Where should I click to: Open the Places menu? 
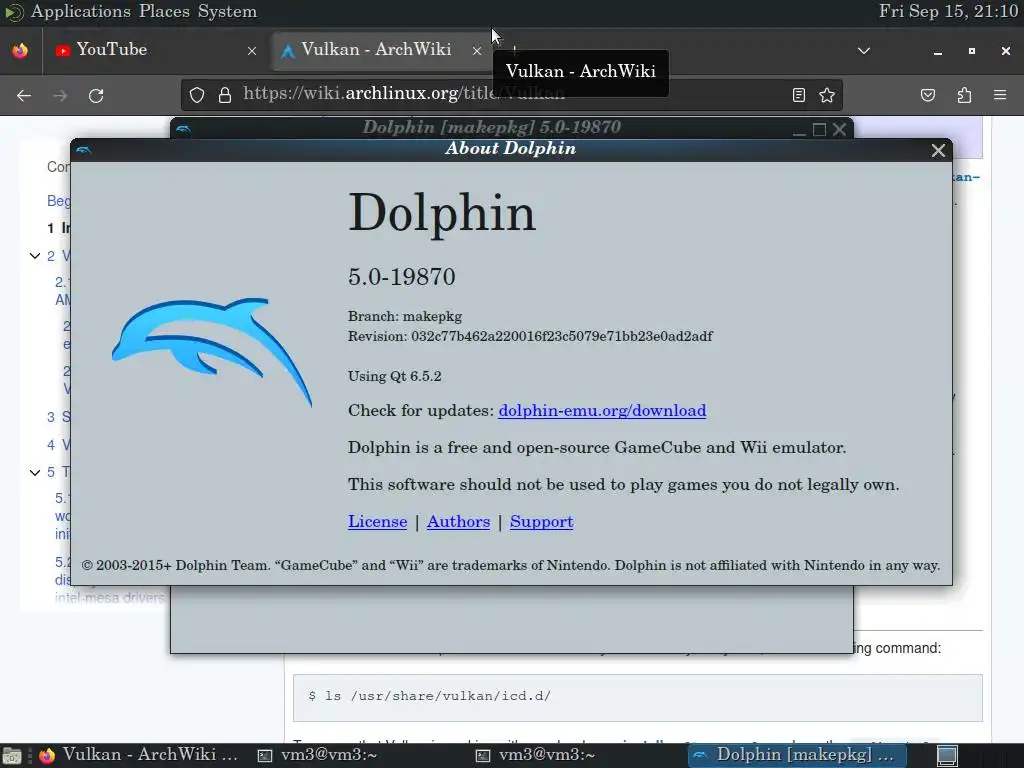[x=164, y=11]
